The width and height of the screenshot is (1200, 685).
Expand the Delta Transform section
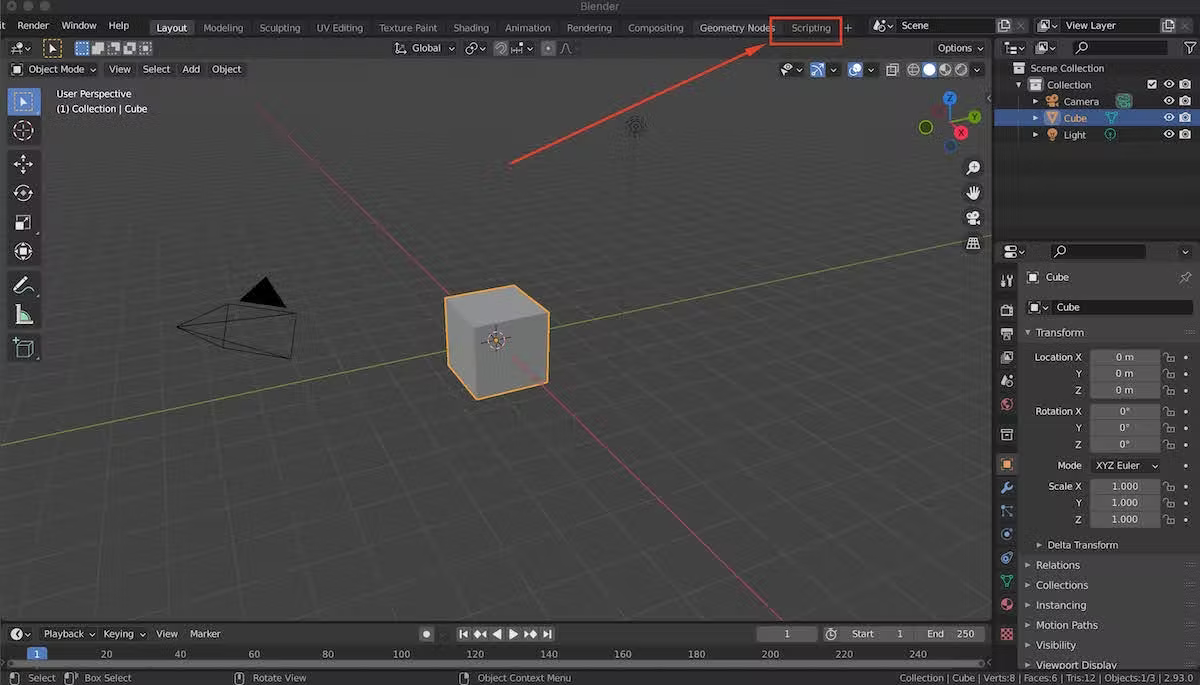[1080, 544]
